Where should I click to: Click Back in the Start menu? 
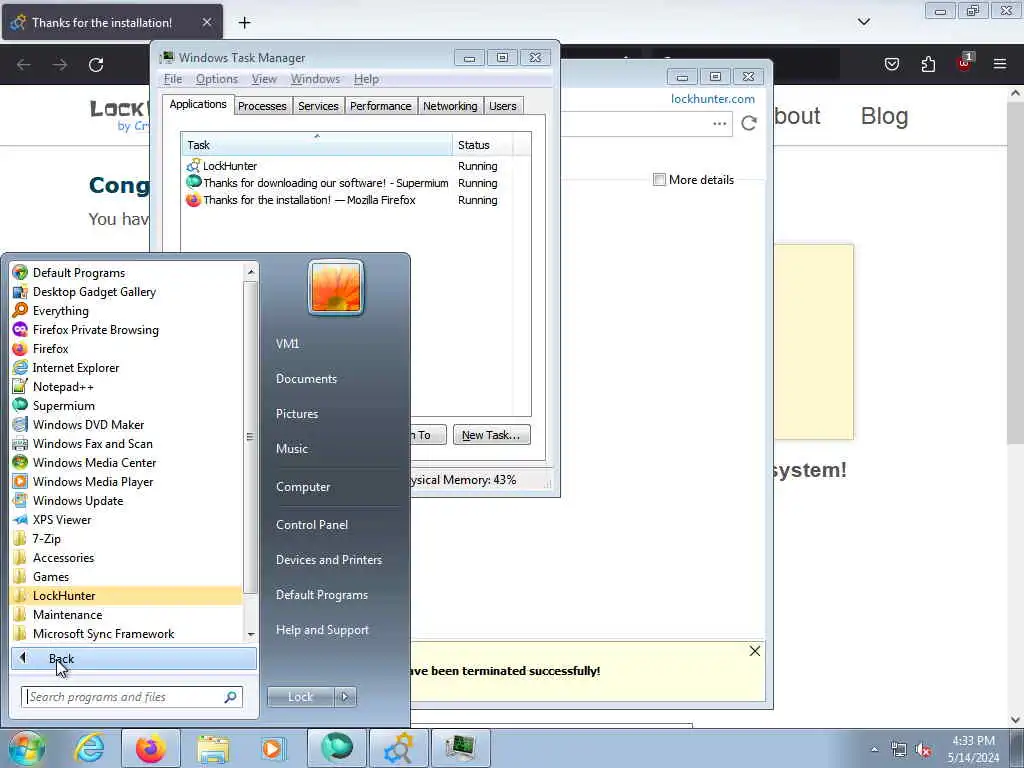[134, 658]
